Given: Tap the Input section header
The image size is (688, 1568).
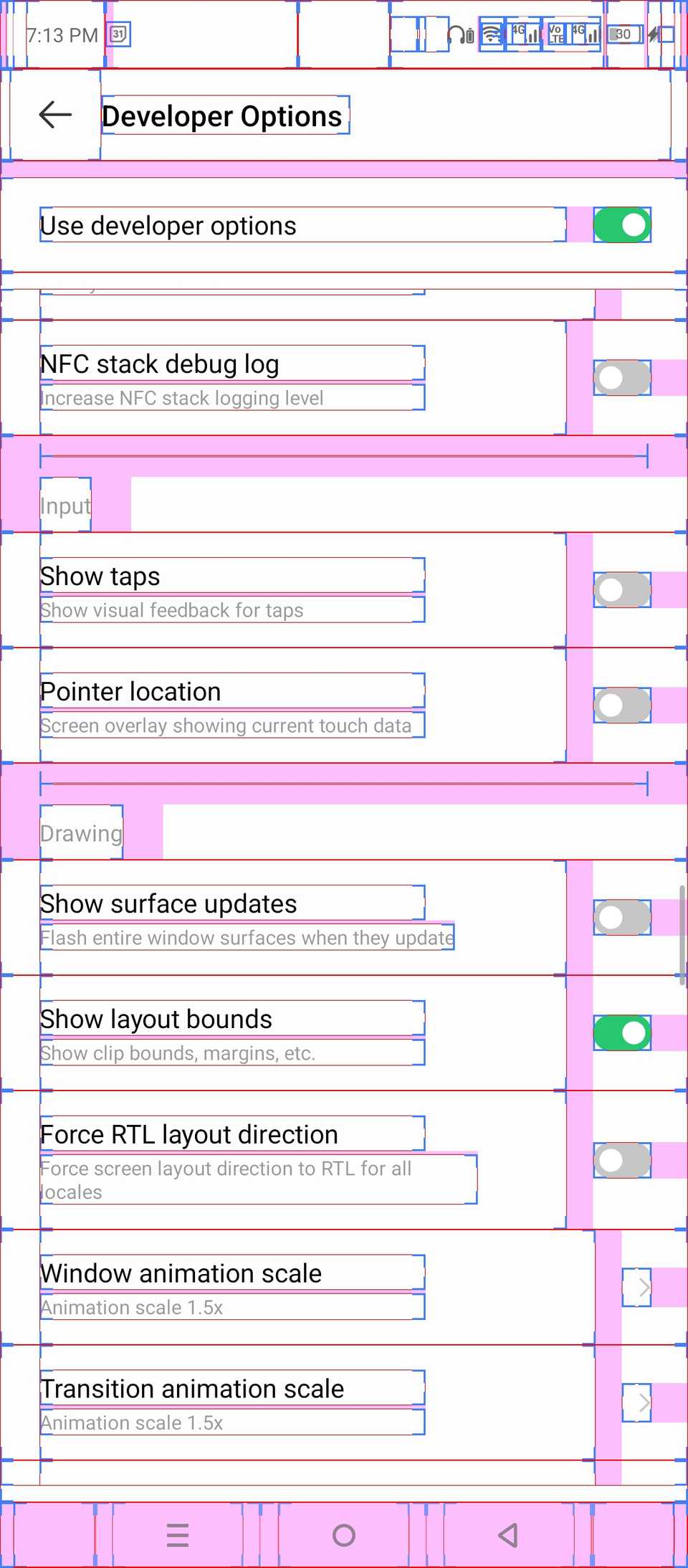Looking at the screenshot, I should 65,505.
